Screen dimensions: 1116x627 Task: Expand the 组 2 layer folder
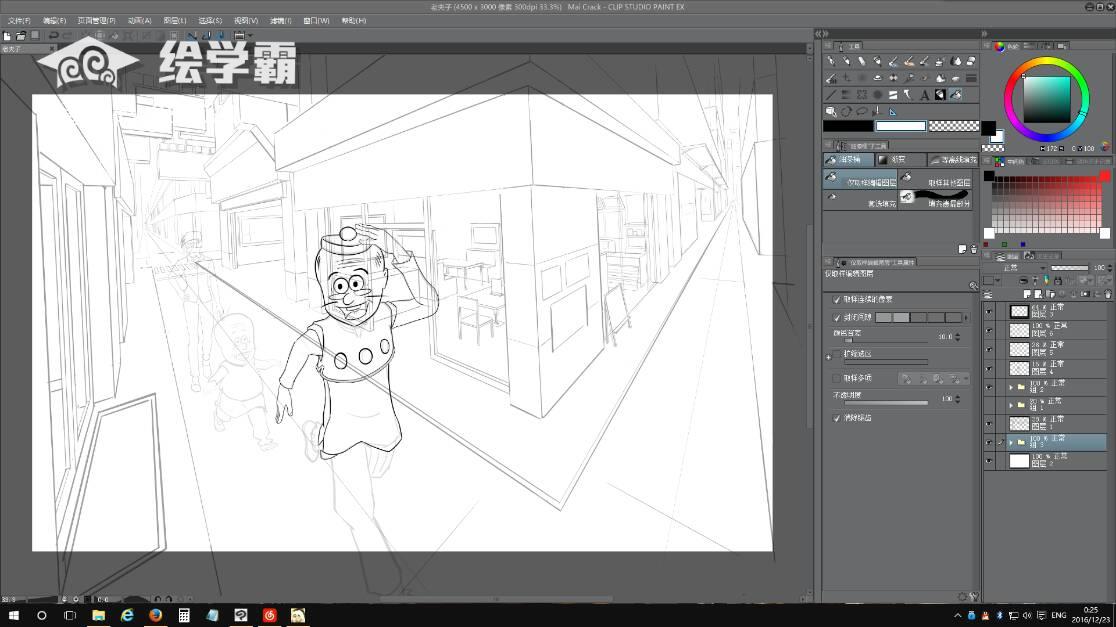coord(1011,387)
